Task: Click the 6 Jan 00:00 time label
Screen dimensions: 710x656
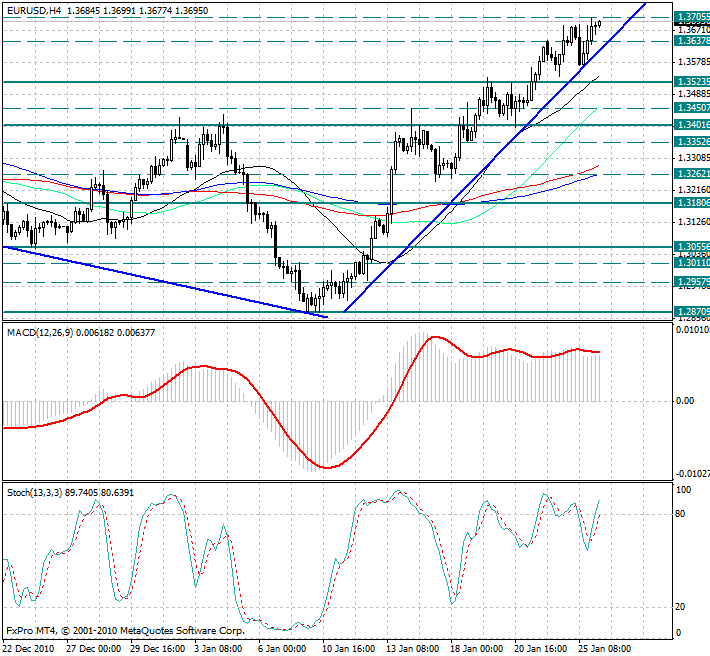Action: tap(283, 649)
